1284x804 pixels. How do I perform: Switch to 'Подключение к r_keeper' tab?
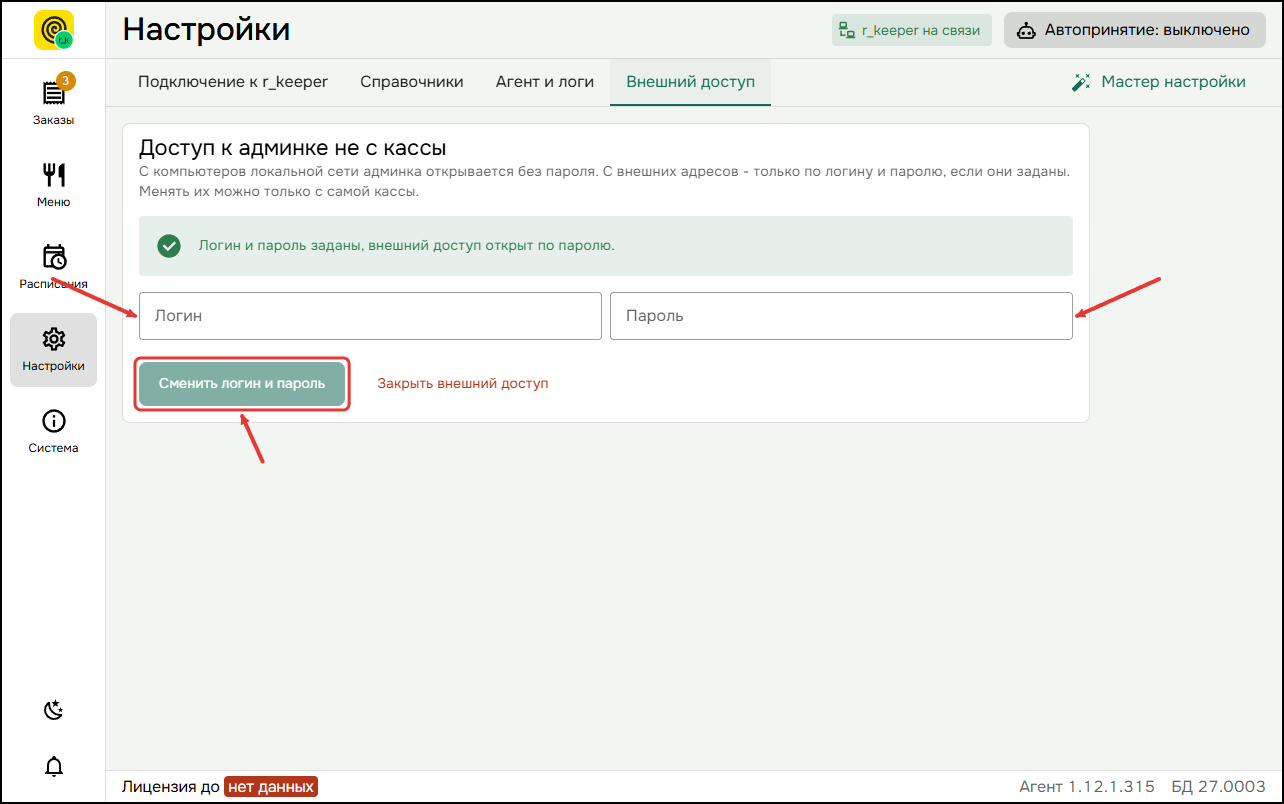click(x=233, y=82)
